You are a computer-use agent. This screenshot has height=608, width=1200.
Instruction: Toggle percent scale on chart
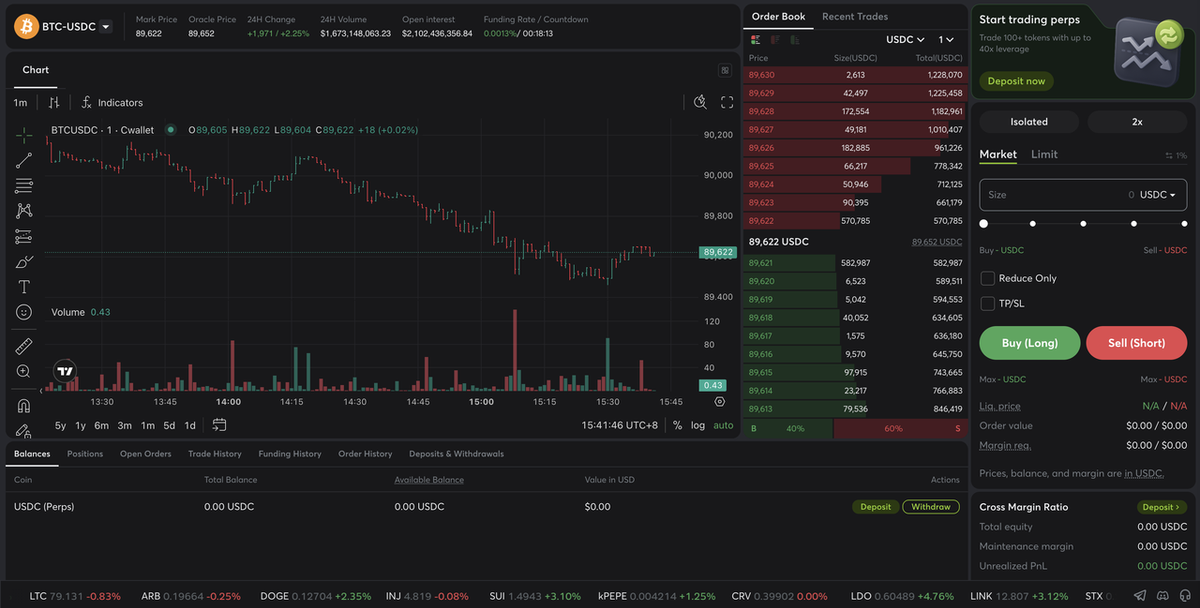click(677, 425)
